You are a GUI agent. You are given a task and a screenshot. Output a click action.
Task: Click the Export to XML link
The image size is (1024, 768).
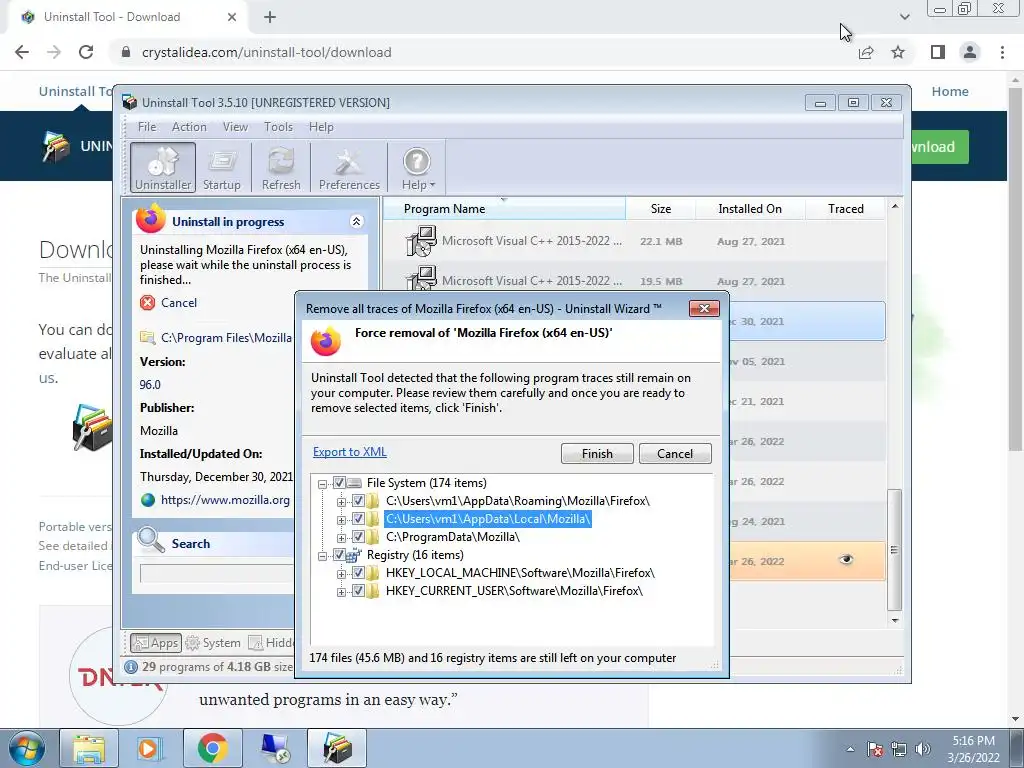pyautogui.click(x=349, y=452)
